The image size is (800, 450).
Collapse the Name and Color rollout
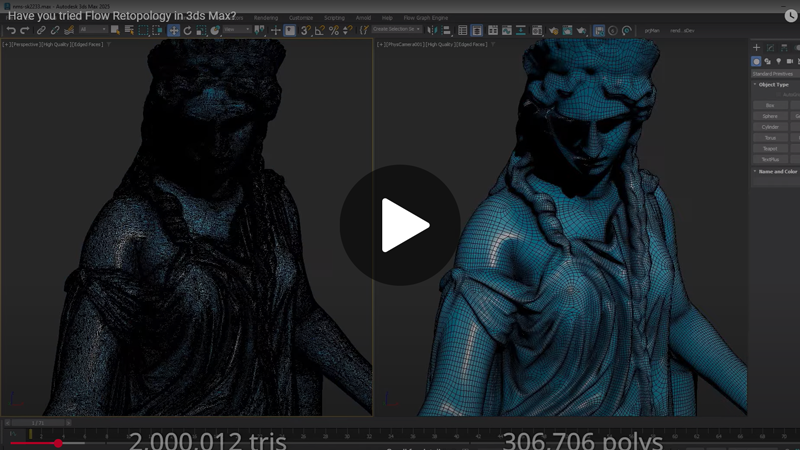777,171
